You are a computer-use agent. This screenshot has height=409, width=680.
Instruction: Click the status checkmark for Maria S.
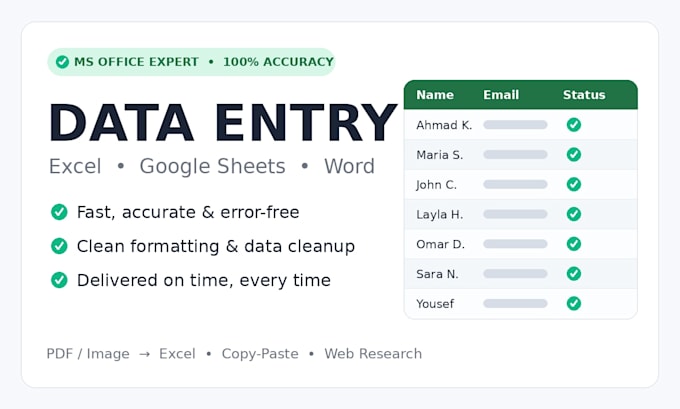pyautogui.click(x=574, y=154)
